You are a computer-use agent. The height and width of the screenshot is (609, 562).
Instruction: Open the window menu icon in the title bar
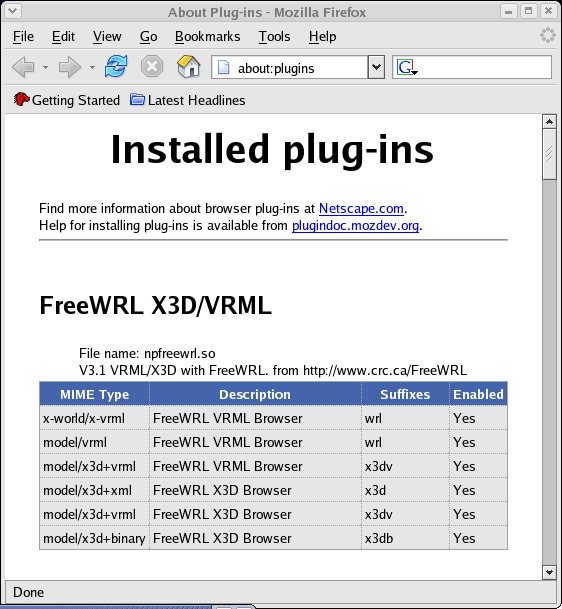(12, 11)
